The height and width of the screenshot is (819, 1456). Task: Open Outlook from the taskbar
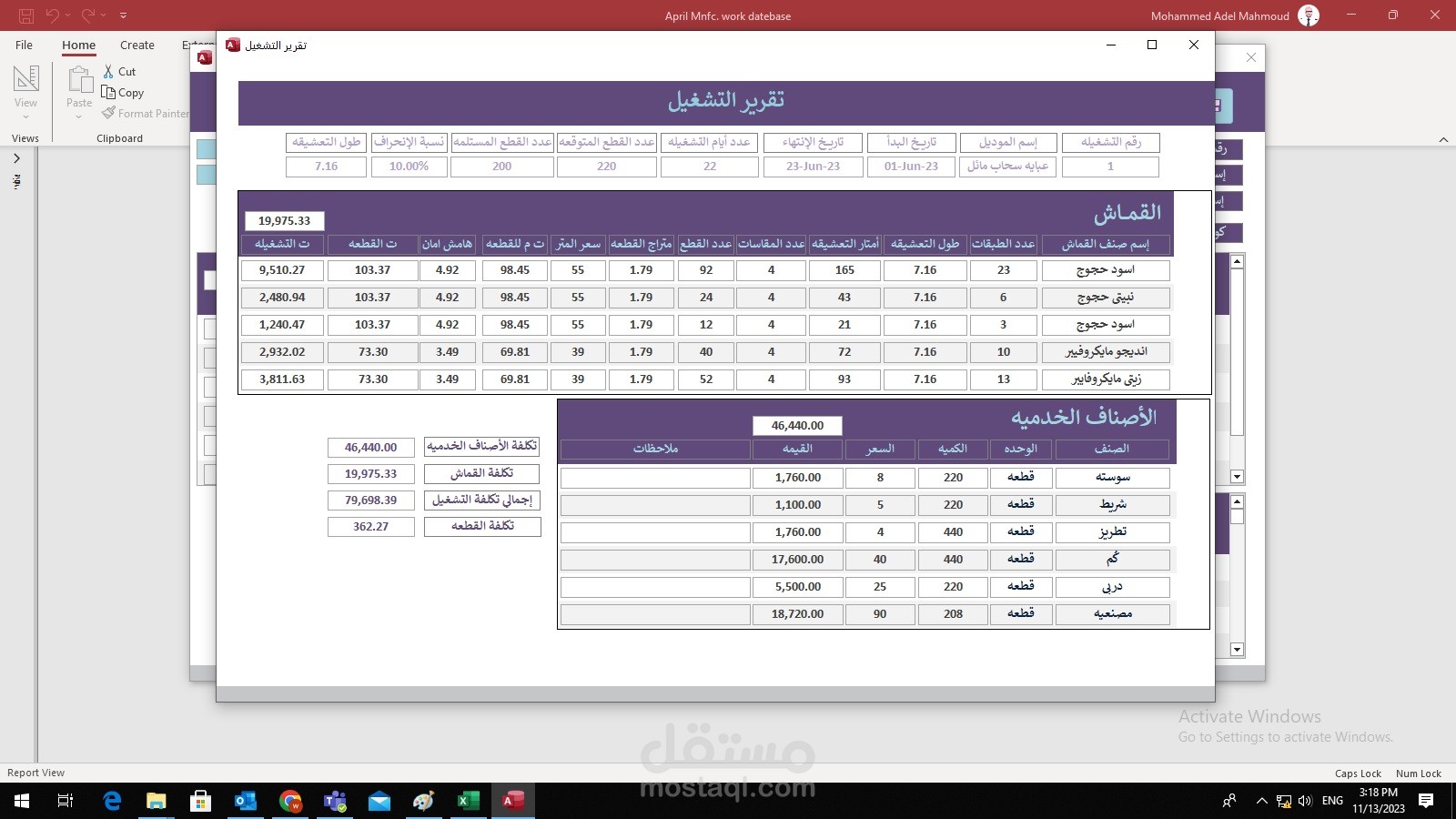click(x=246, y=801)
